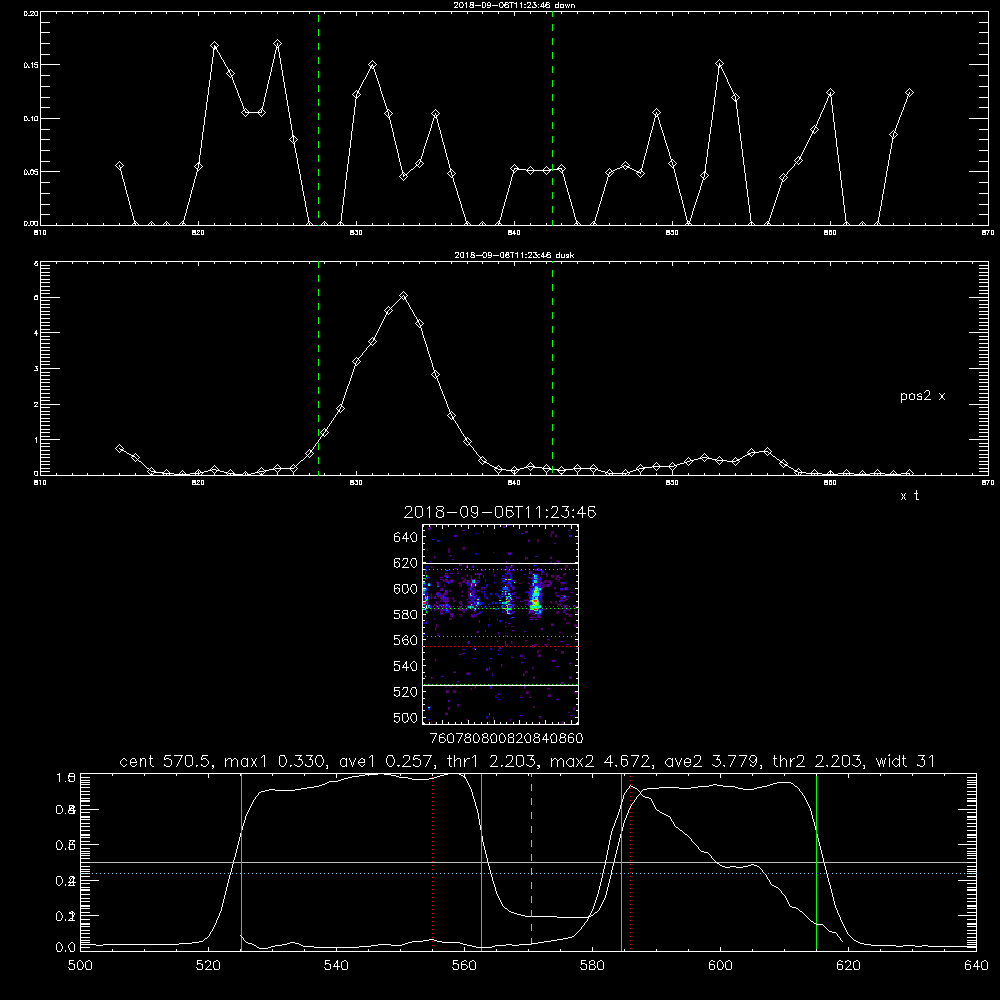Select the right green dashed line in dawn plot
The width and height of the screenshot is (1000, 1000).
(552, 118)
